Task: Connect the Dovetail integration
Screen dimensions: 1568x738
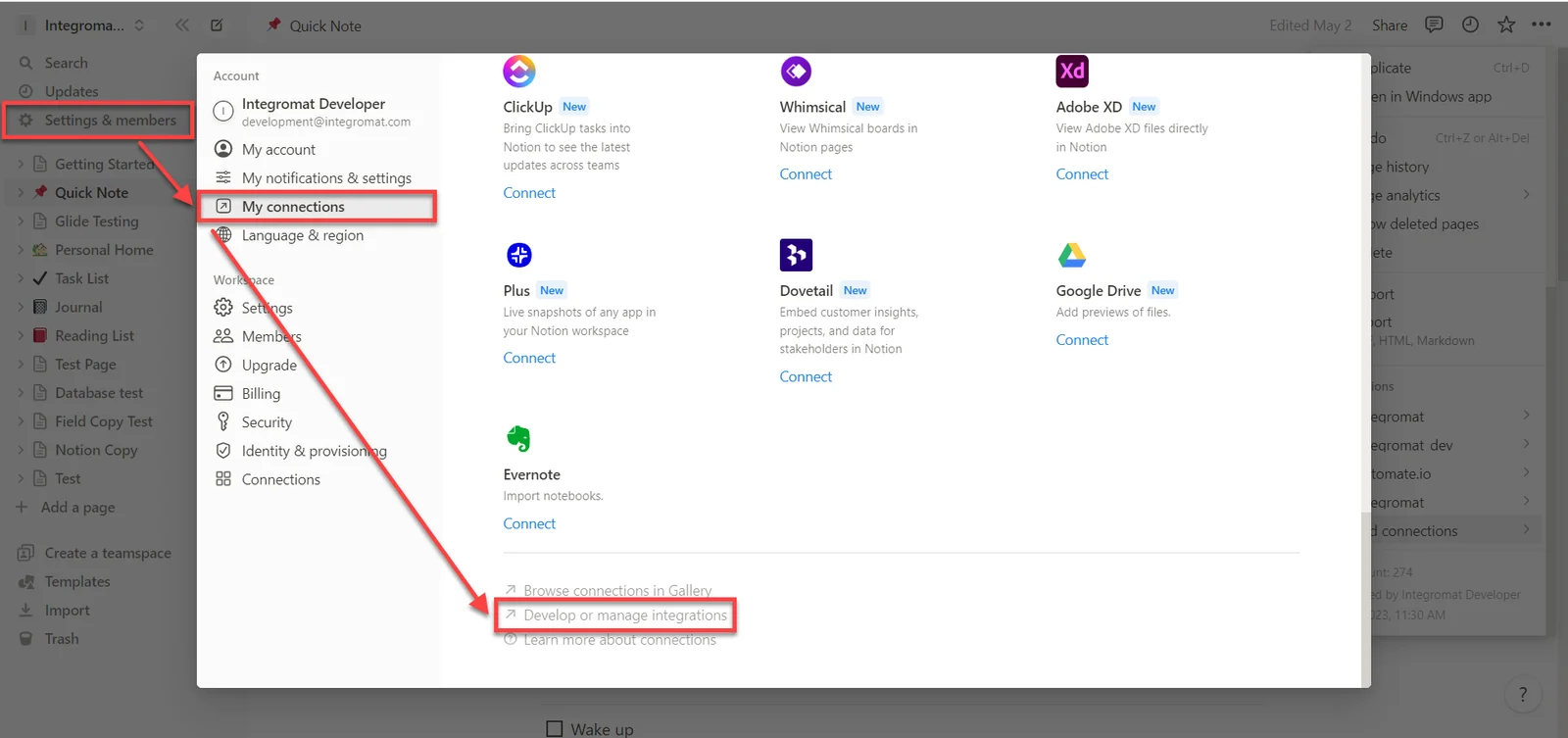Action: (x=806, y=377)
